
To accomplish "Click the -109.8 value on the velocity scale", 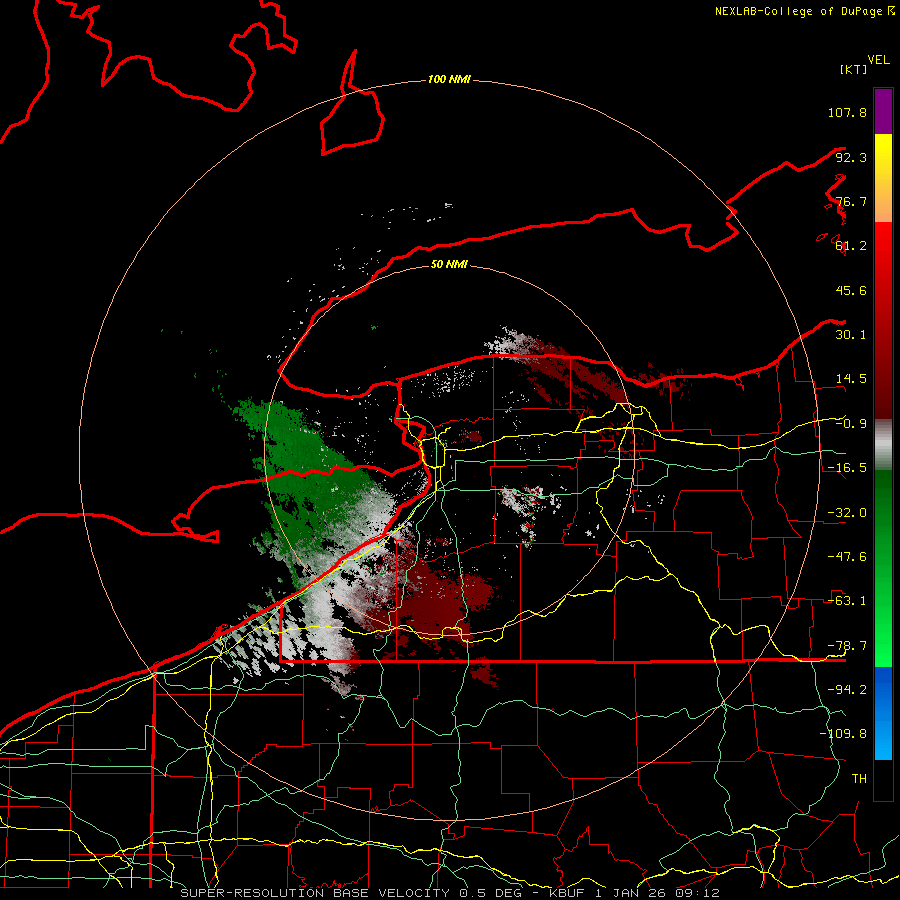I will pyautogui.click(x=843, y=734).
